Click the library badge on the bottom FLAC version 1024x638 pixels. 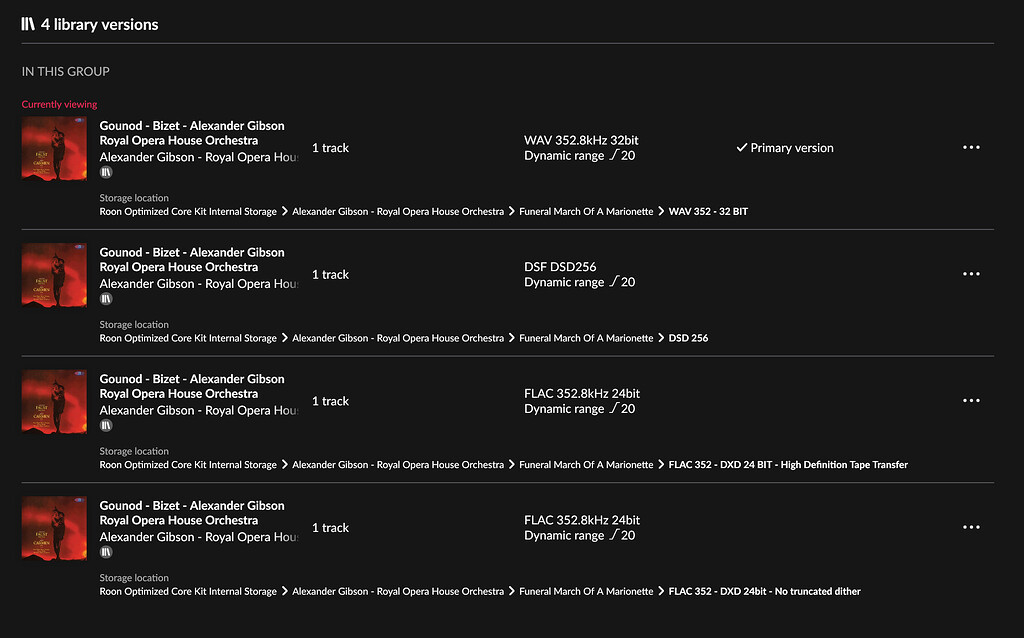click(x=105, y=550)
